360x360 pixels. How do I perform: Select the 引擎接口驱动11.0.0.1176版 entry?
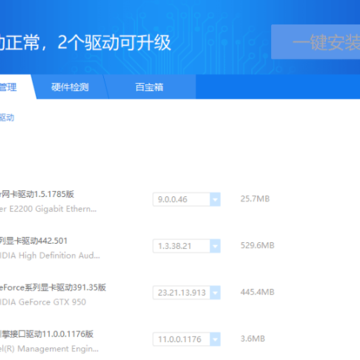[x=47, y=334]
